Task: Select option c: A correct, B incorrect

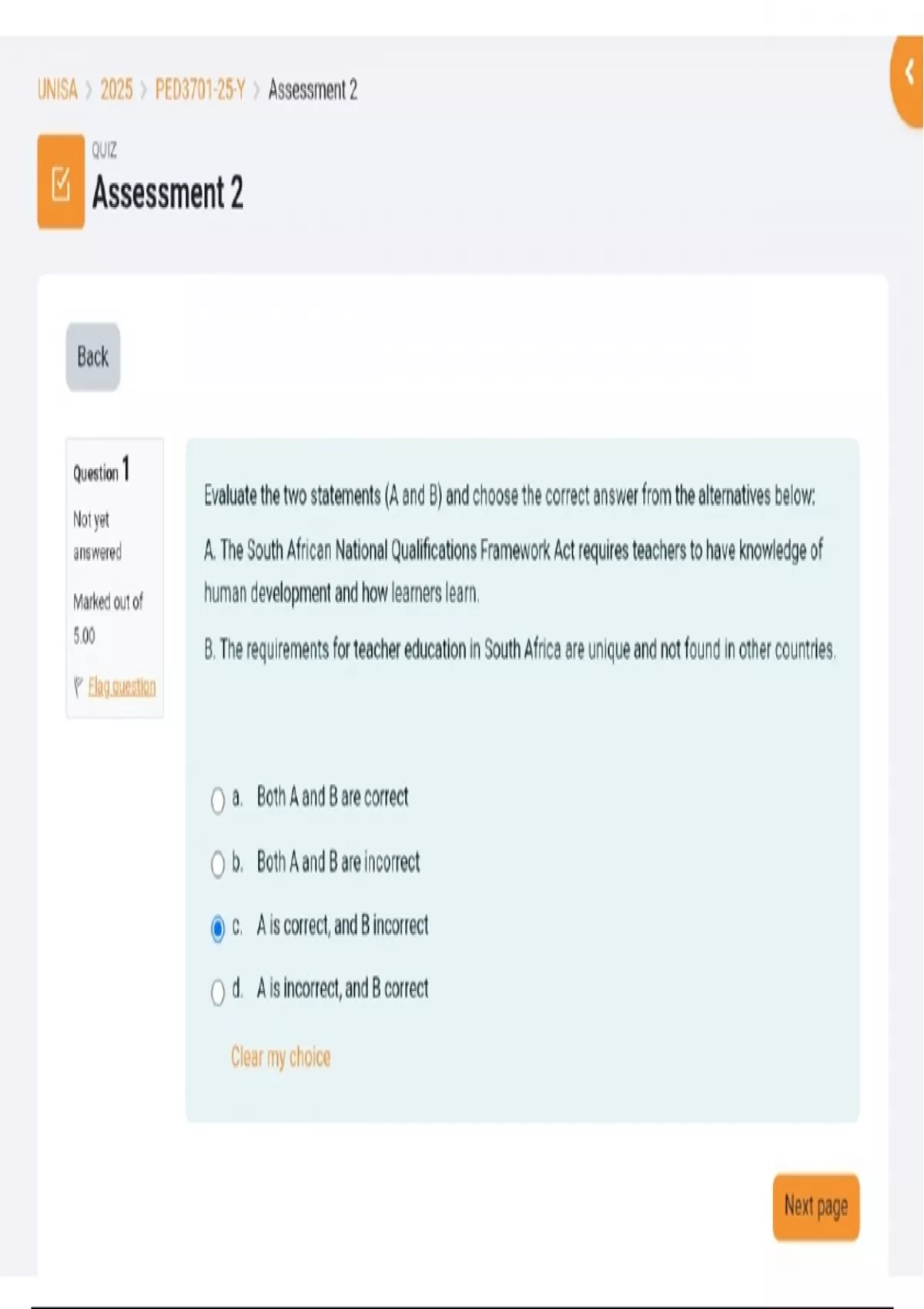Action: coord(218,928)
